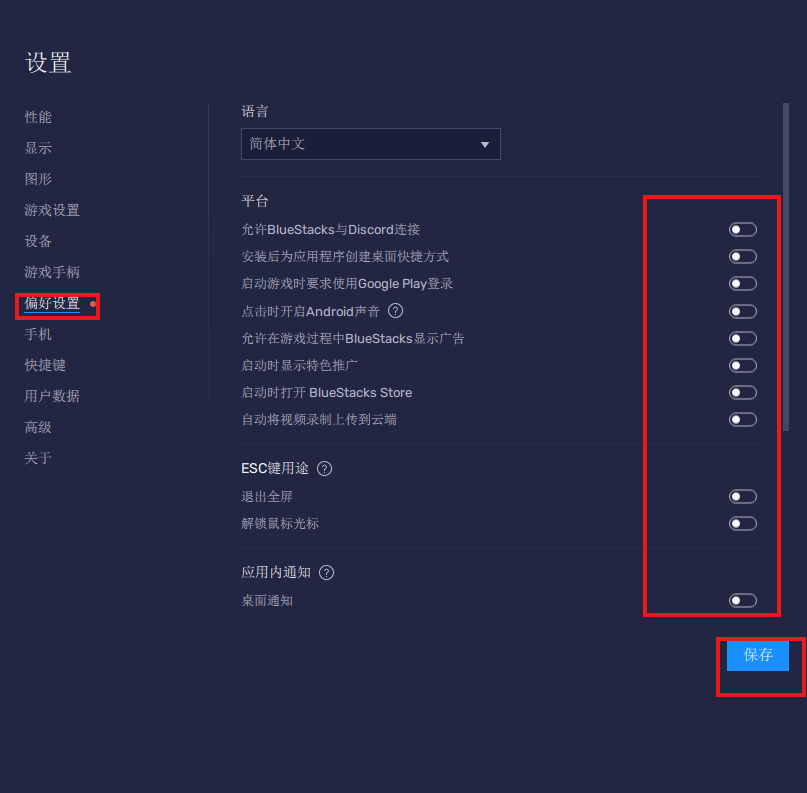Click help icon next to 点击时开启Android声音
This screenshot has width=807, height=793.
point(395,311)
